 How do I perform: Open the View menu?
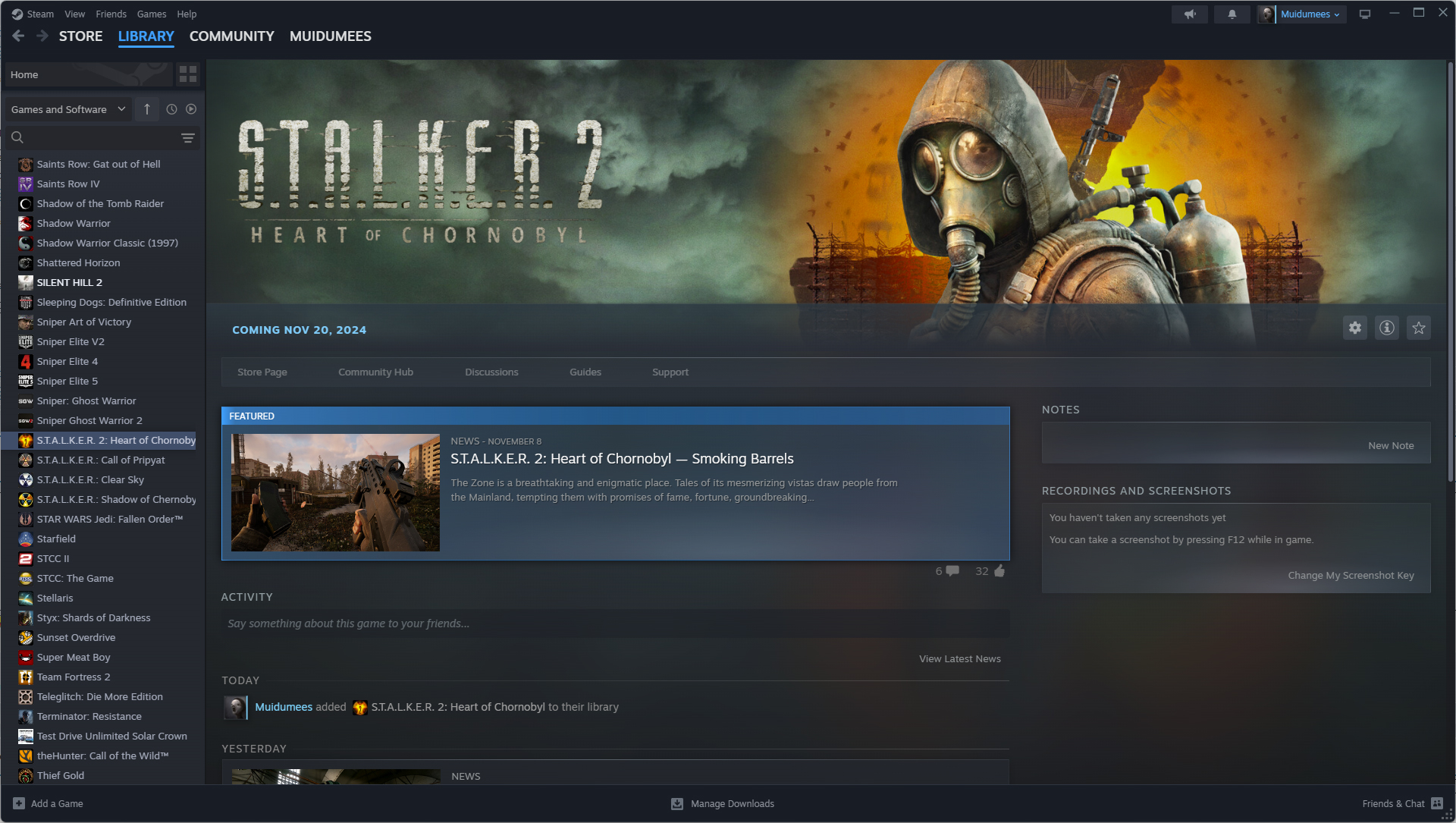[75, 14]
